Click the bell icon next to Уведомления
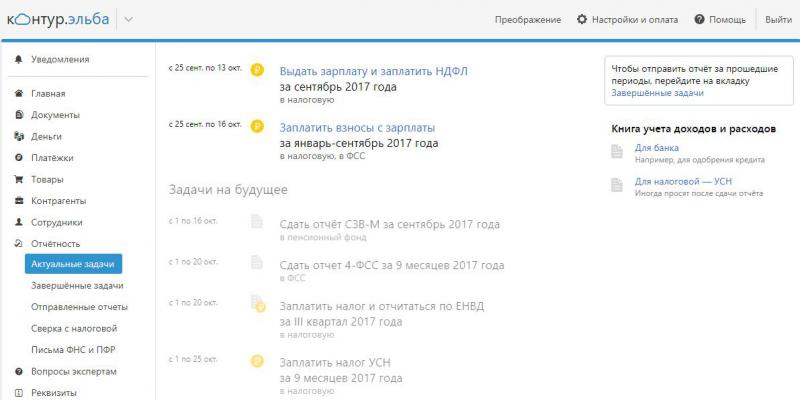800x400 pixels. pos(19,59)
